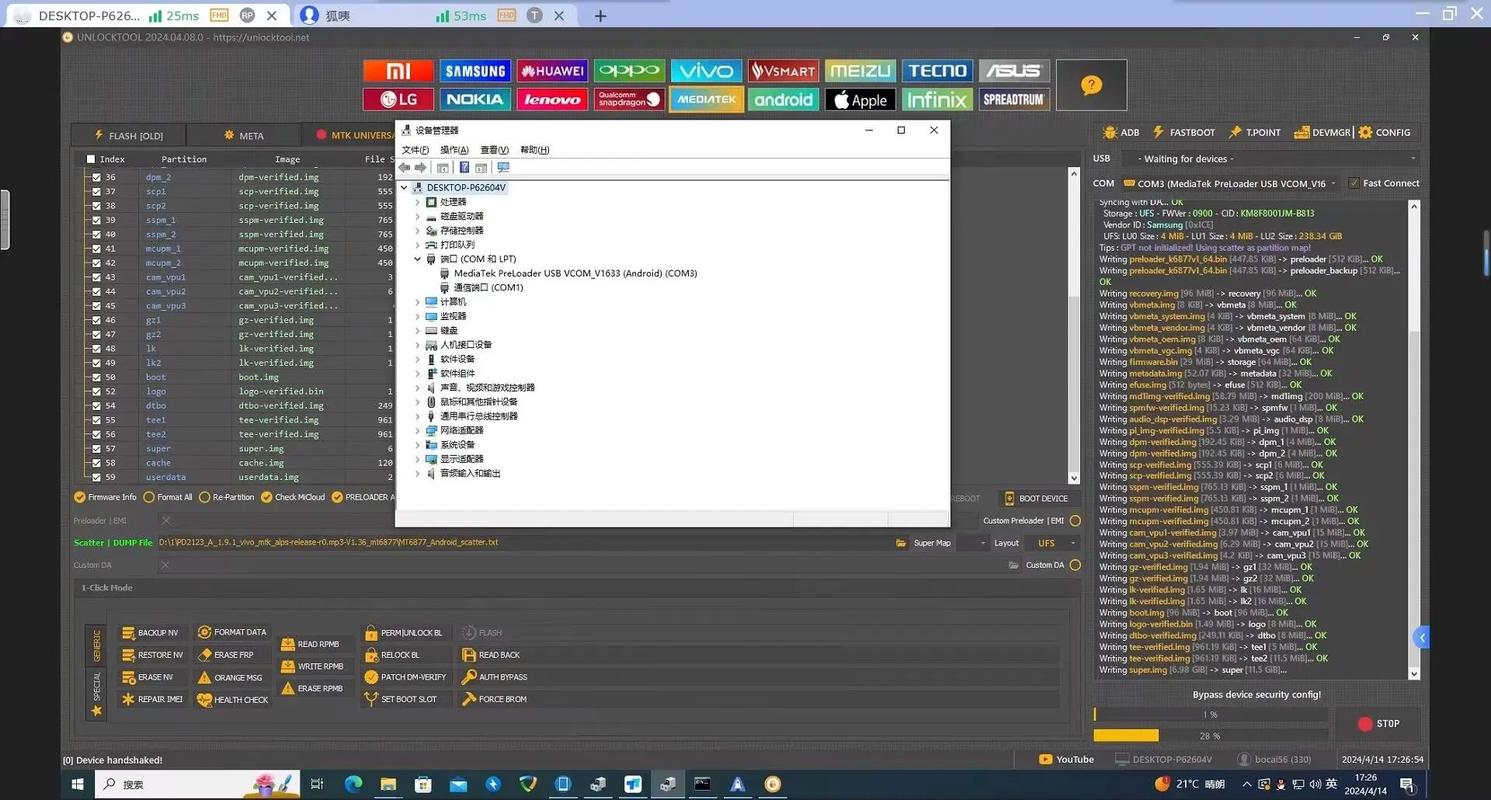The image size is (1491, 800).
Task: Collapse the 端口 (COM 和 LPT) node
Action: click(x=418, y=259)
